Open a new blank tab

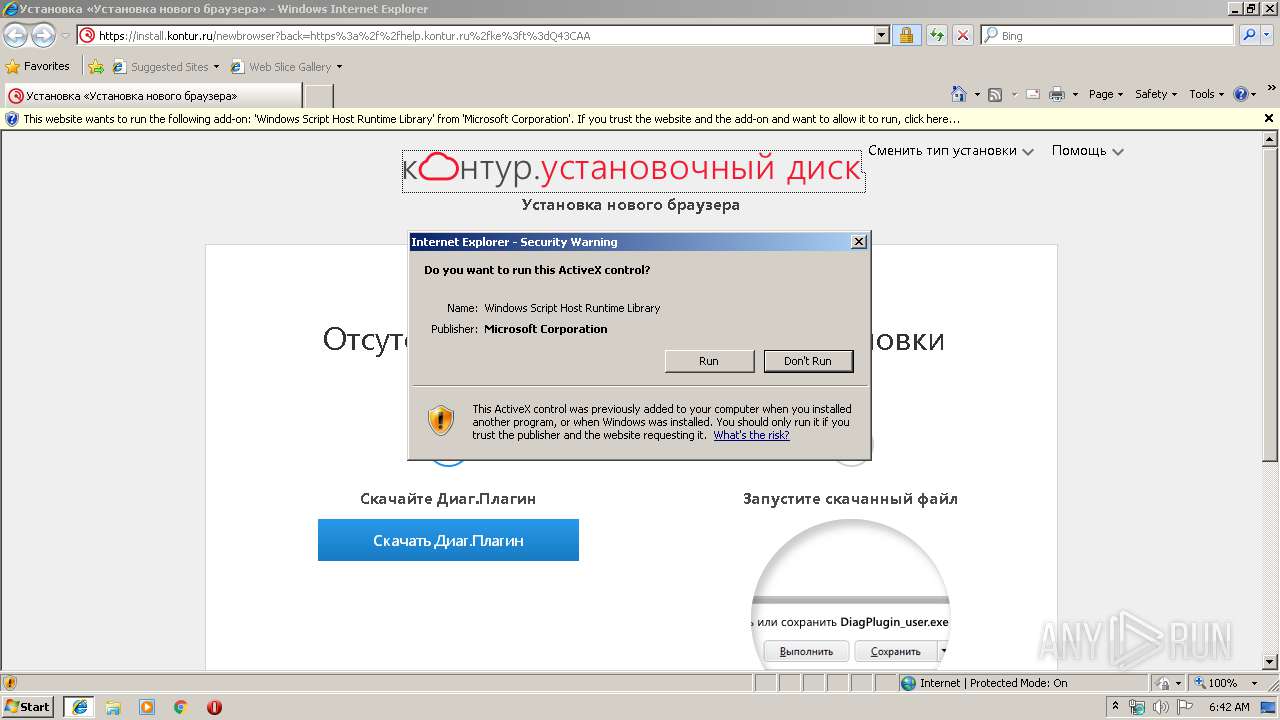tap(318, 96)
